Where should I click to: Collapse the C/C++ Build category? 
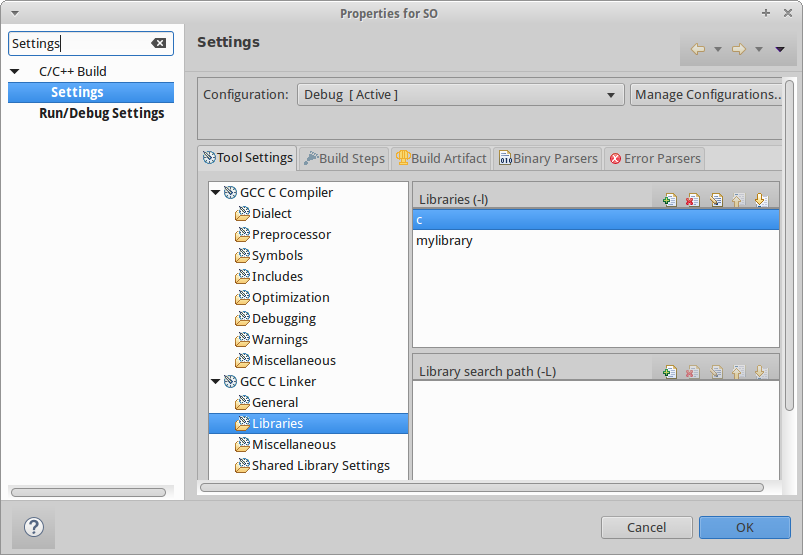pyautogui.click(x=15, y=72)
